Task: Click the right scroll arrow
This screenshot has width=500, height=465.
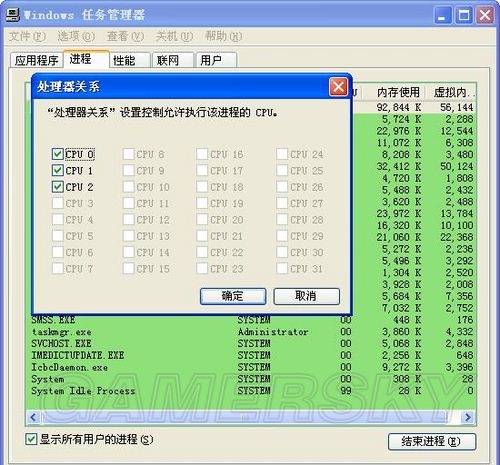Action: tap(468, 417)
